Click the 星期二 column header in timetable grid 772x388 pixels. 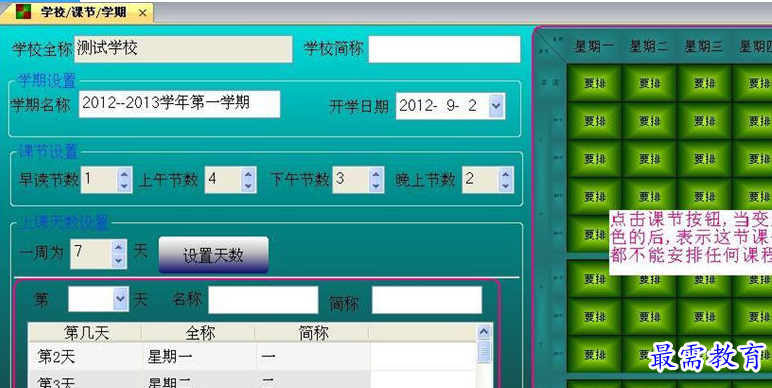point(649,47)
